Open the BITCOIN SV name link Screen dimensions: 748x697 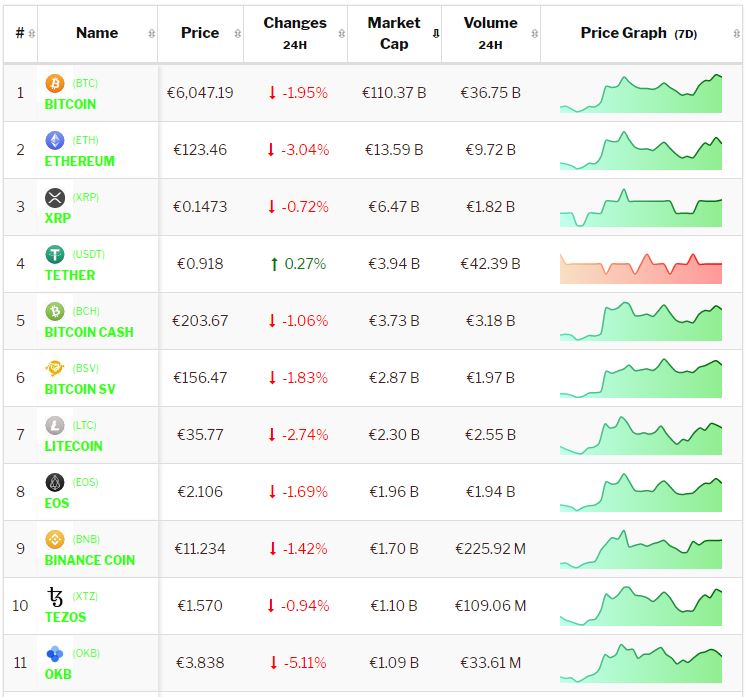pos(80,389)
